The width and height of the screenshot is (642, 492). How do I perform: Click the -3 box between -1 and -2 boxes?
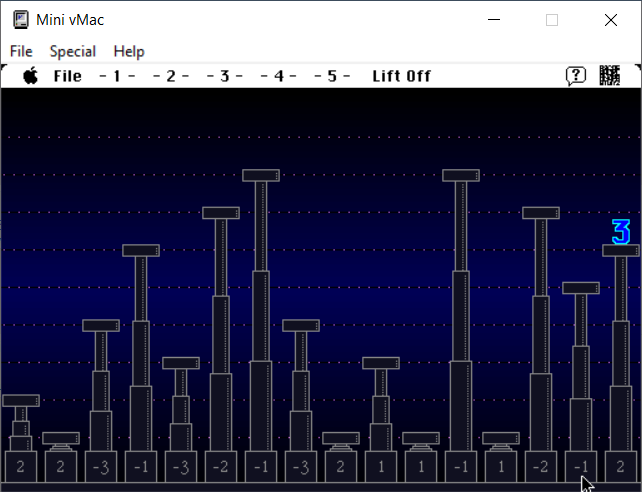click(x=181, y=467)
